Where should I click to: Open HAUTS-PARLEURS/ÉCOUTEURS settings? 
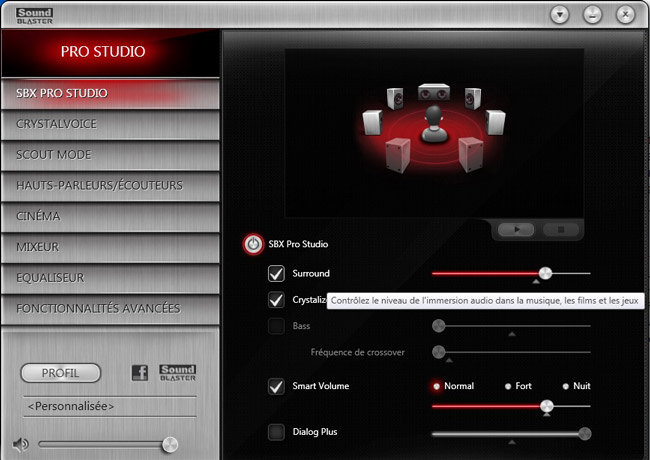(110, 186)
